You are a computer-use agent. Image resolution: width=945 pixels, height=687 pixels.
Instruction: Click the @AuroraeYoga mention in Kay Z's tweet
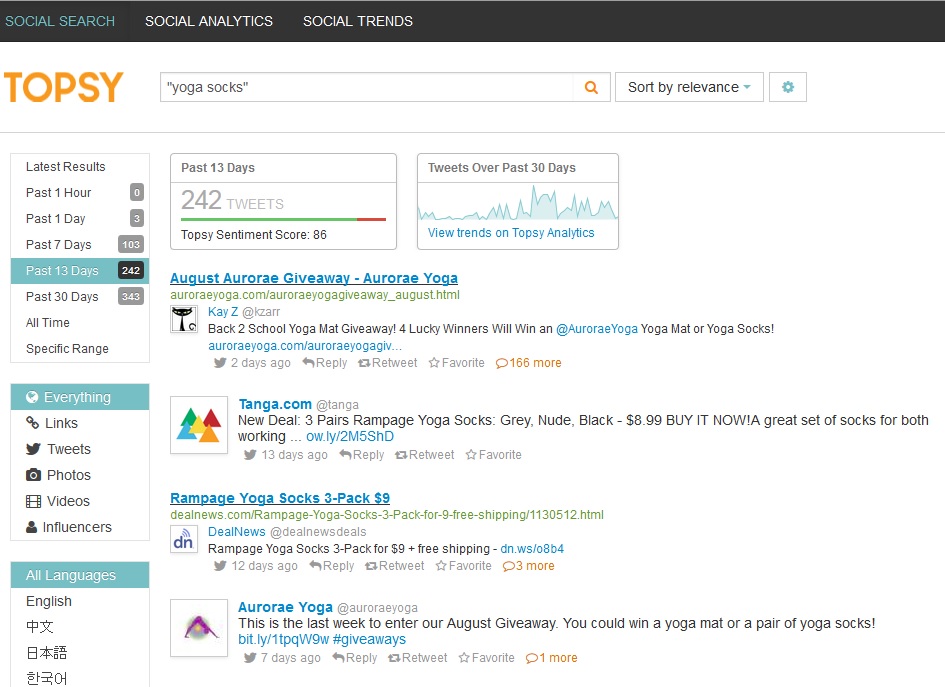[597, 329]
